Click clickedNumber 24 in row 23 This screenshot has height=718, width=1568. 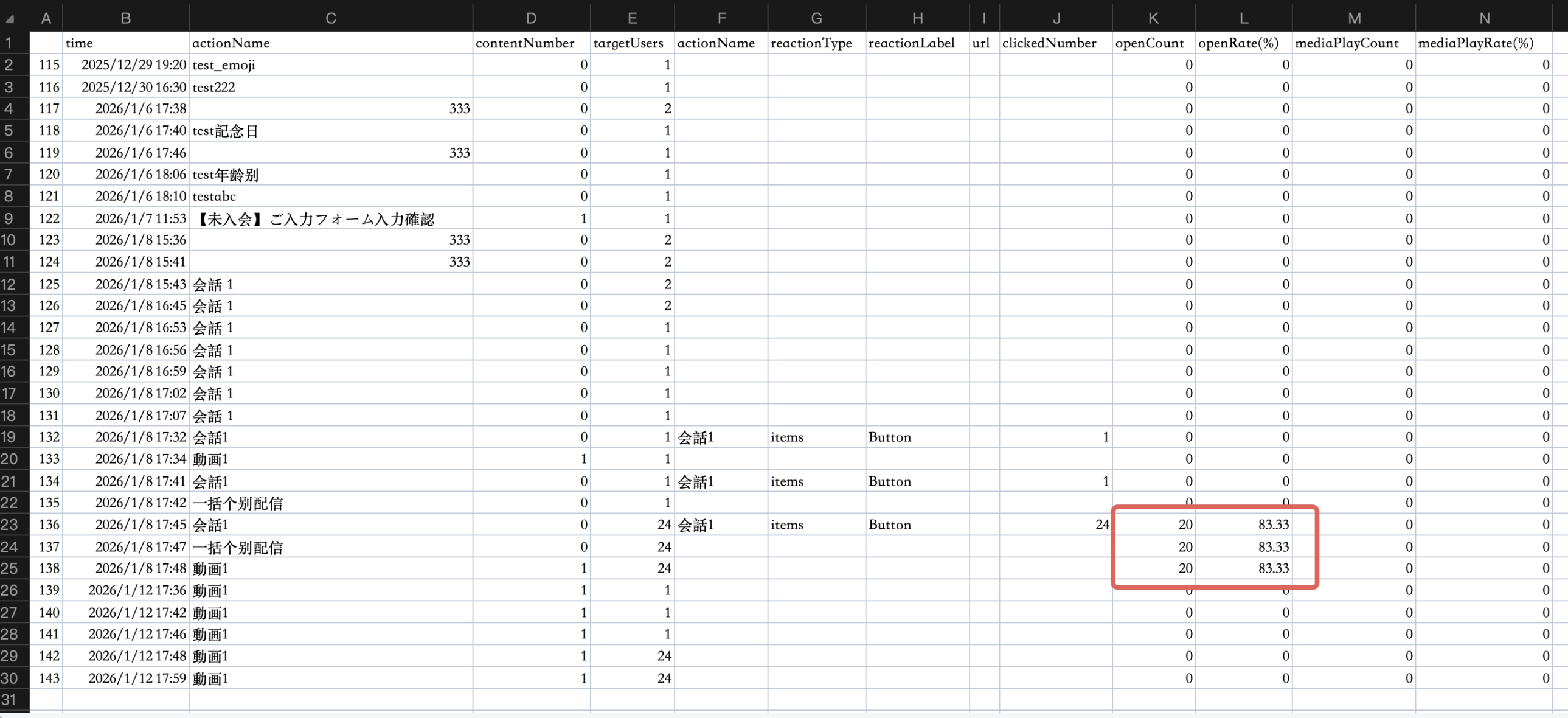pyautogui.click(x=1101, y=525)
